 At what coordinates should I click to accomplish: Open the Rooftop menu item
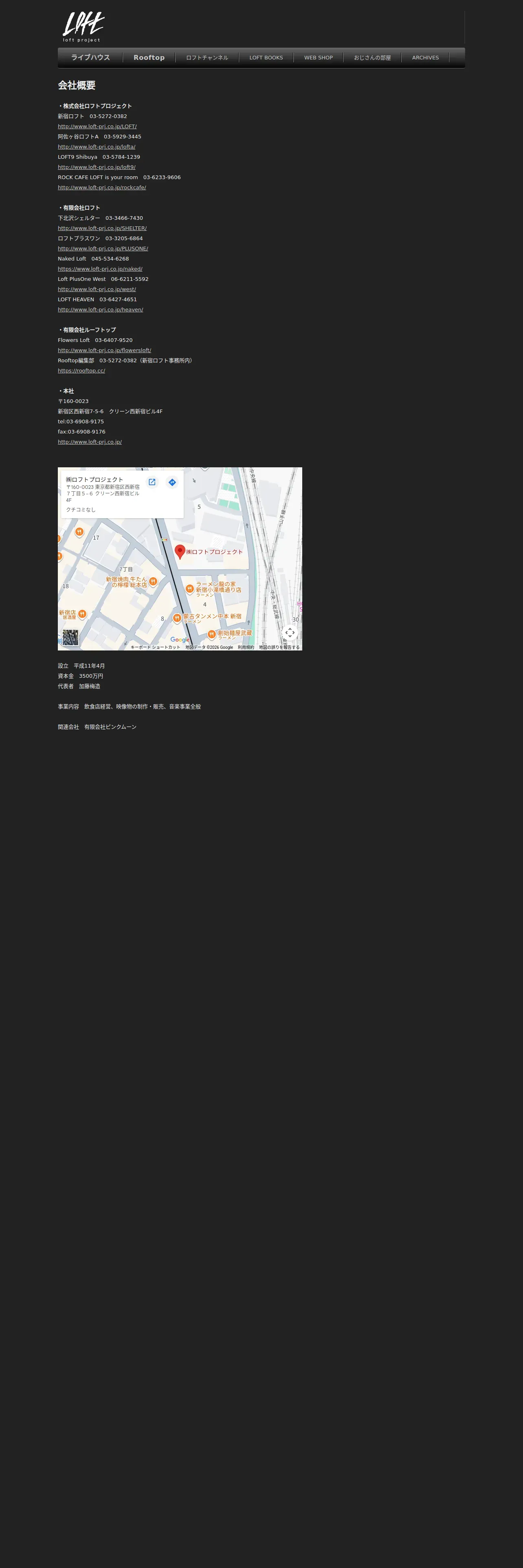pos(149,58)
